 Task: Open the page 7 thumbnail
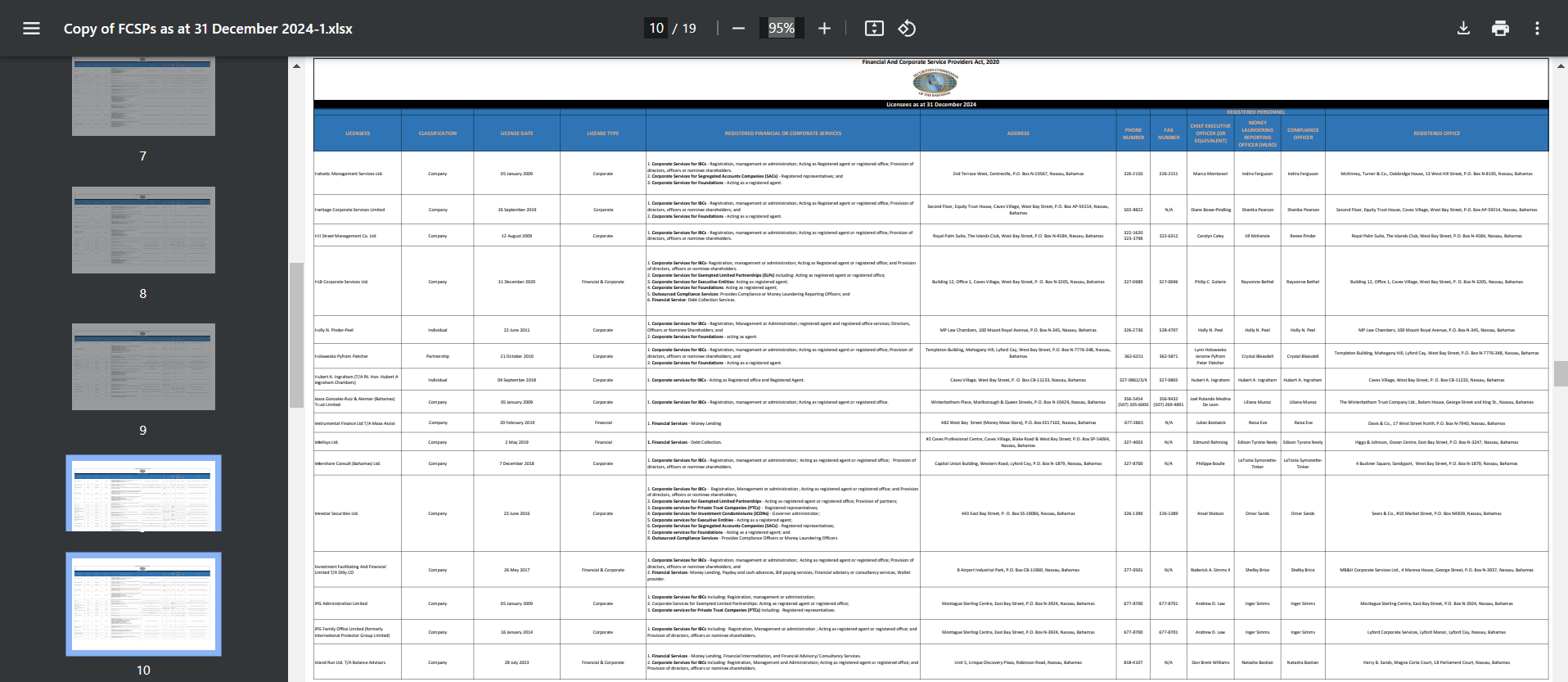(x=143, y=96)
